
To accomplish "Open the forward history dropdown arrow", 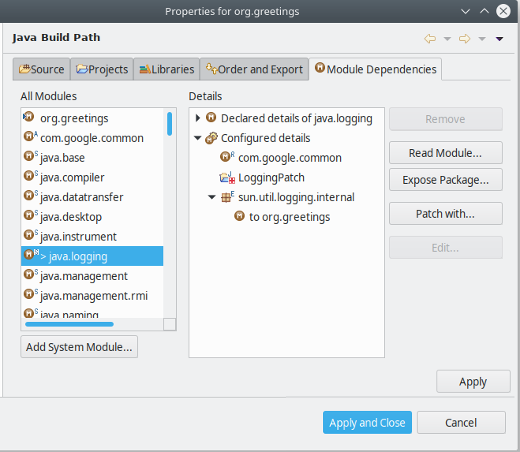I will point(482,39).
